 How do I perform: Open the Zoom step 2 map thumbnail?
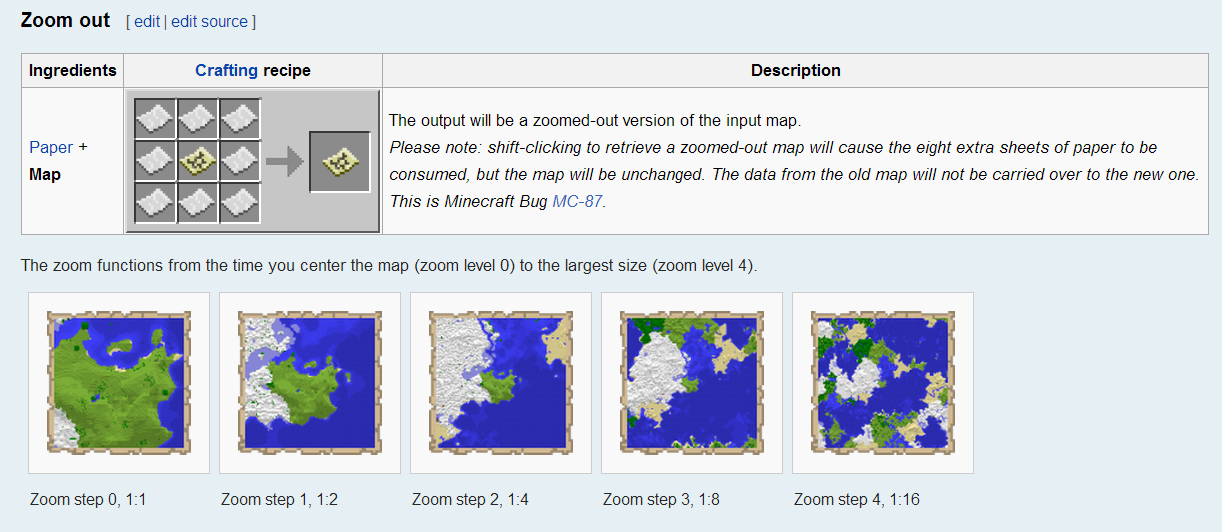(501, 382)
